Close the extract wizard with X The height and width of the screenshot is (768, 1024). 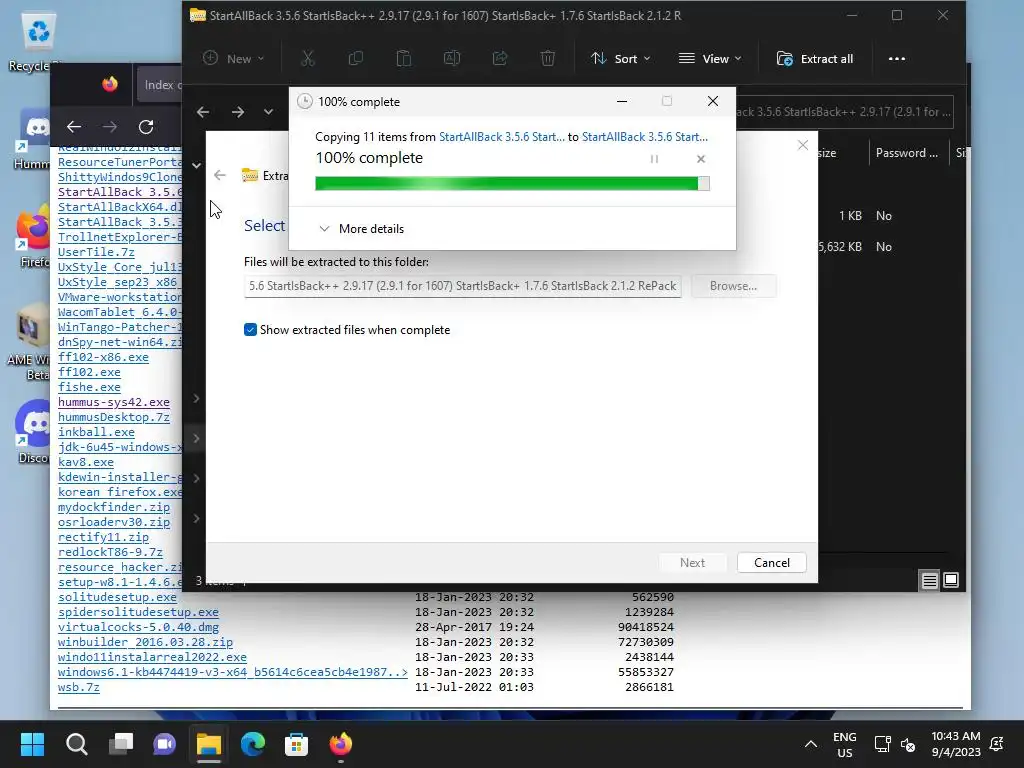[x=803, y=145]
